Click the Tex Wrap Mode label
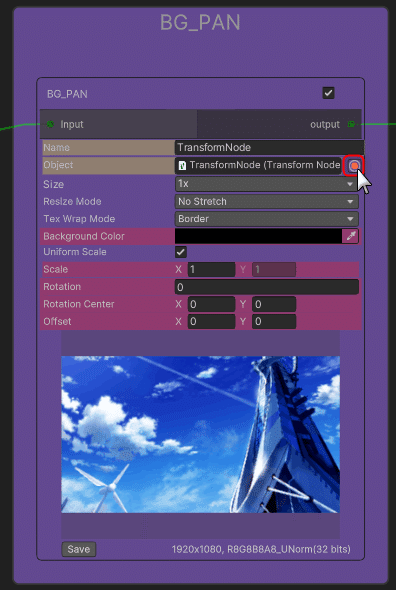 tap(79, 219)
